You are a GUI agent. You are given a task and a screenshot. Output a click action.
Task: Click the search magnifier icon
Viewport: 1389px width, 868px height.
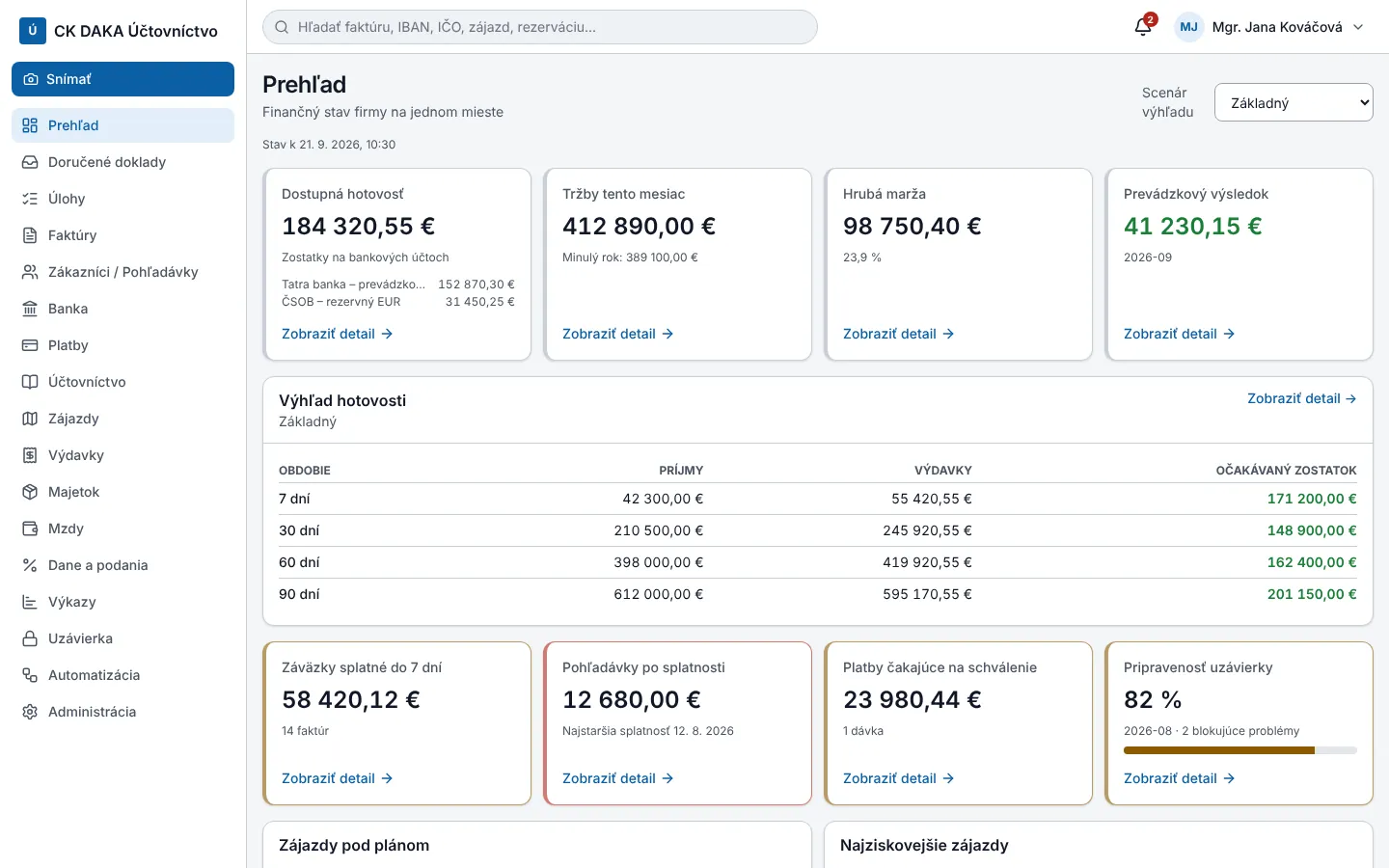tap(282, 27)
